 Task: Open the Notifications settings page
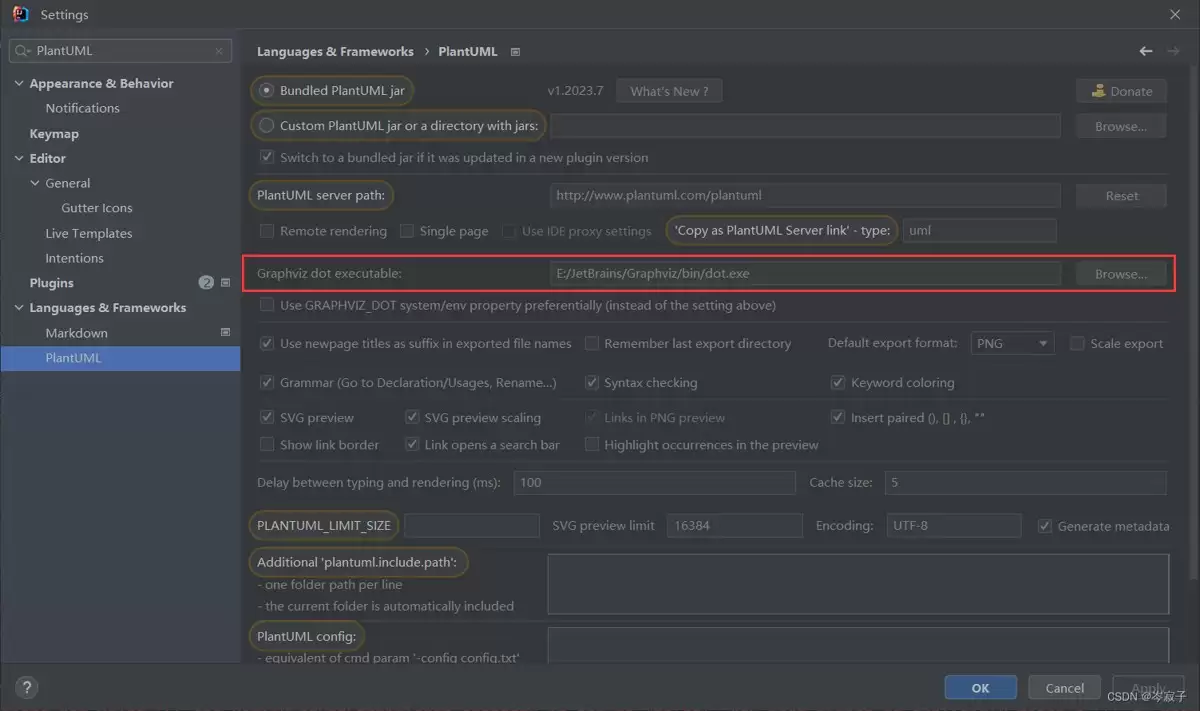[x=82, y=108]
